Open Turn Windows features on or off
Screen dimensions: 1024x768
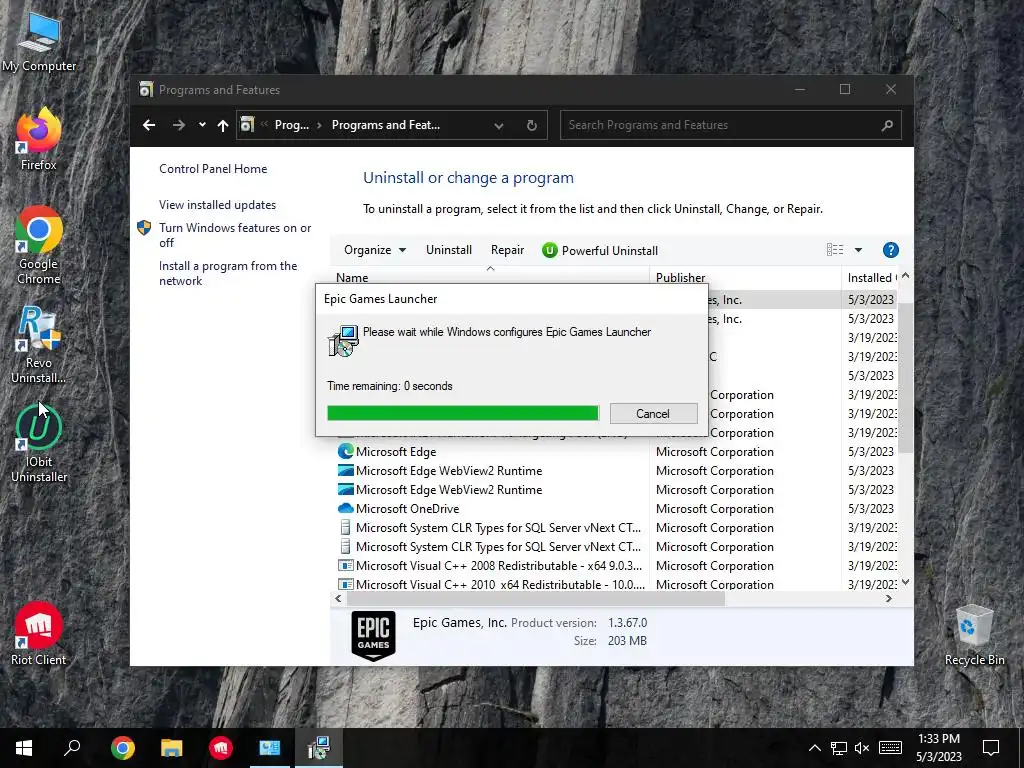click(x=234, y=235)
